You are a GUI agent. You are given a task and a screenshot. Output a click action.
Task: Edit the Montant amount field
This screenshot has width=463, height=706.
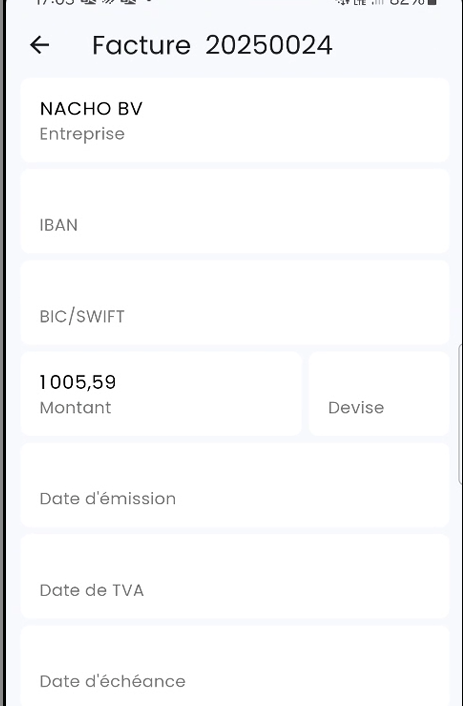[161, 394]
